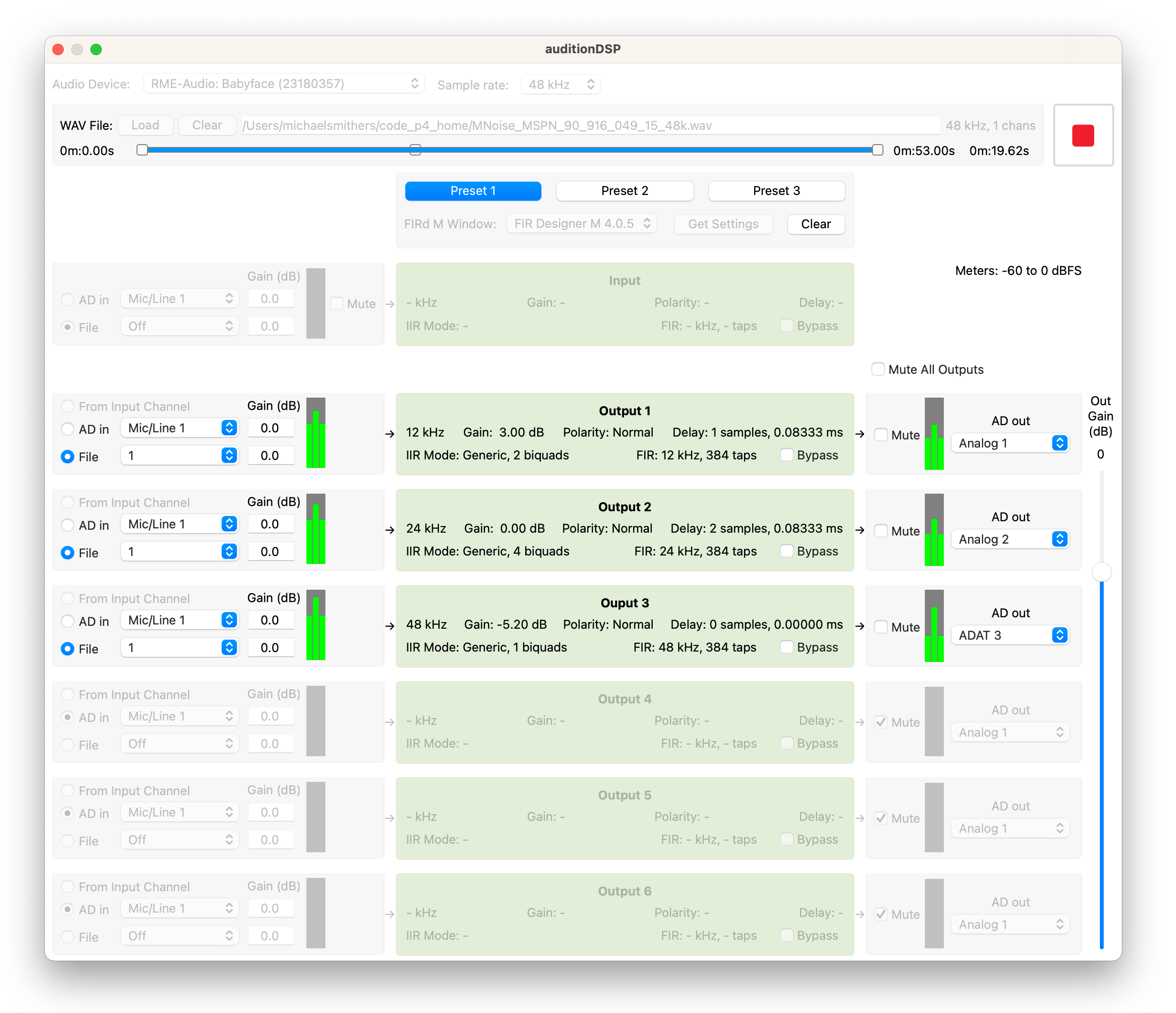Open ADAT 3 AD out dropdown
This screenshot has width=1176, height=1013.
[x=1010, y=635]
